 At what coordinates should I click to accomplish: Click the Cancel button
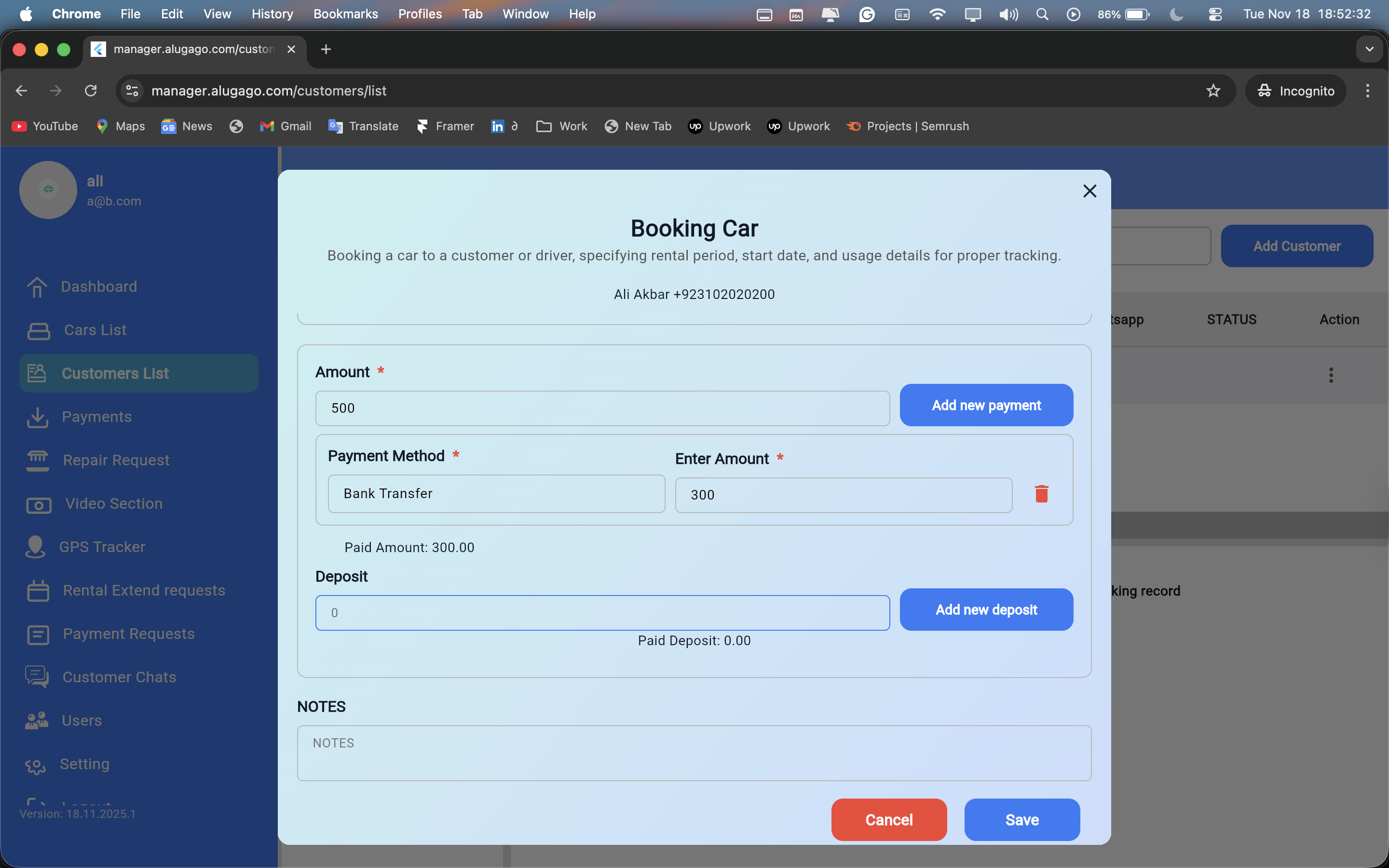click(x=888, y=819)
